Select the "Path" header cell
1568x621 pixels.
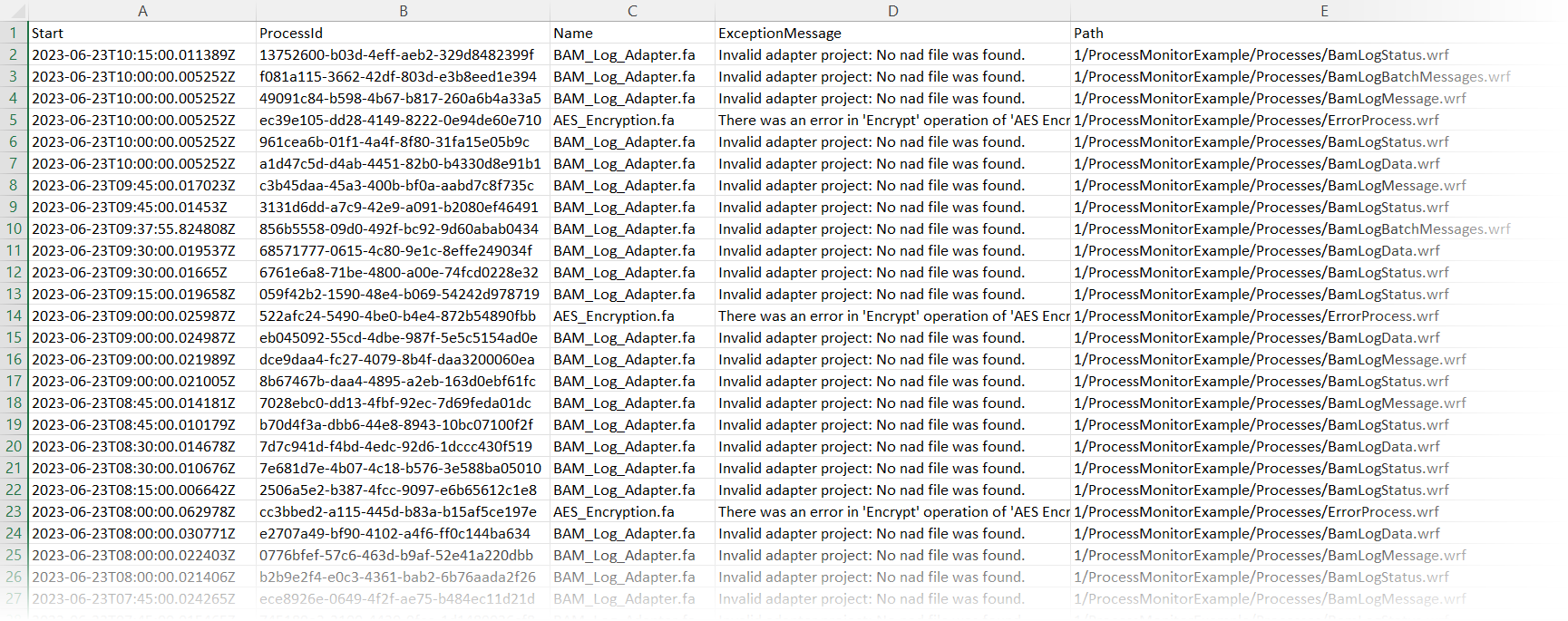point(1088,34)
